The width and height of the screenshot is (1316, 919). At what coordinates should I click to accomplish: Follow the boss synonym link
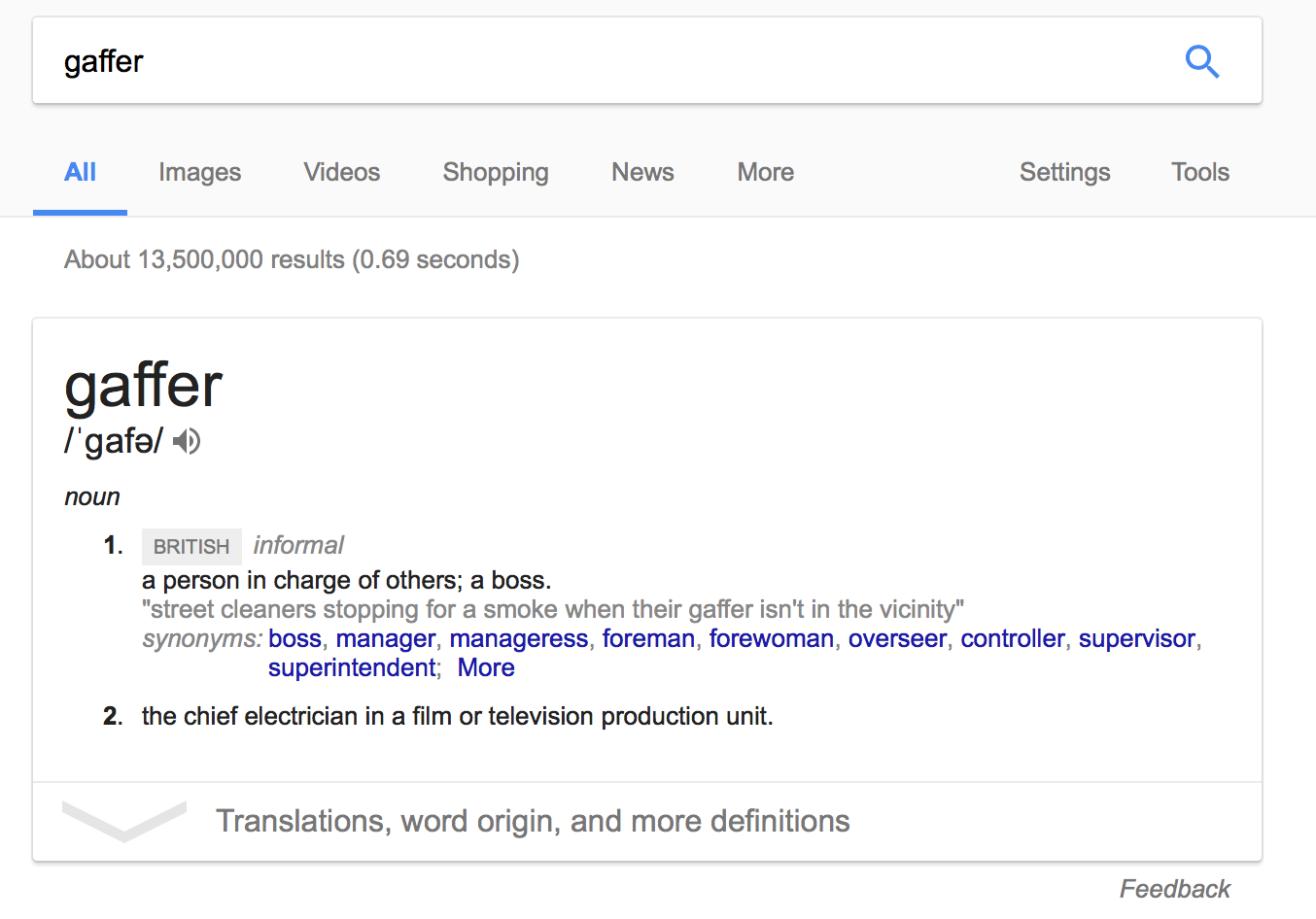[x=294, y=638]
